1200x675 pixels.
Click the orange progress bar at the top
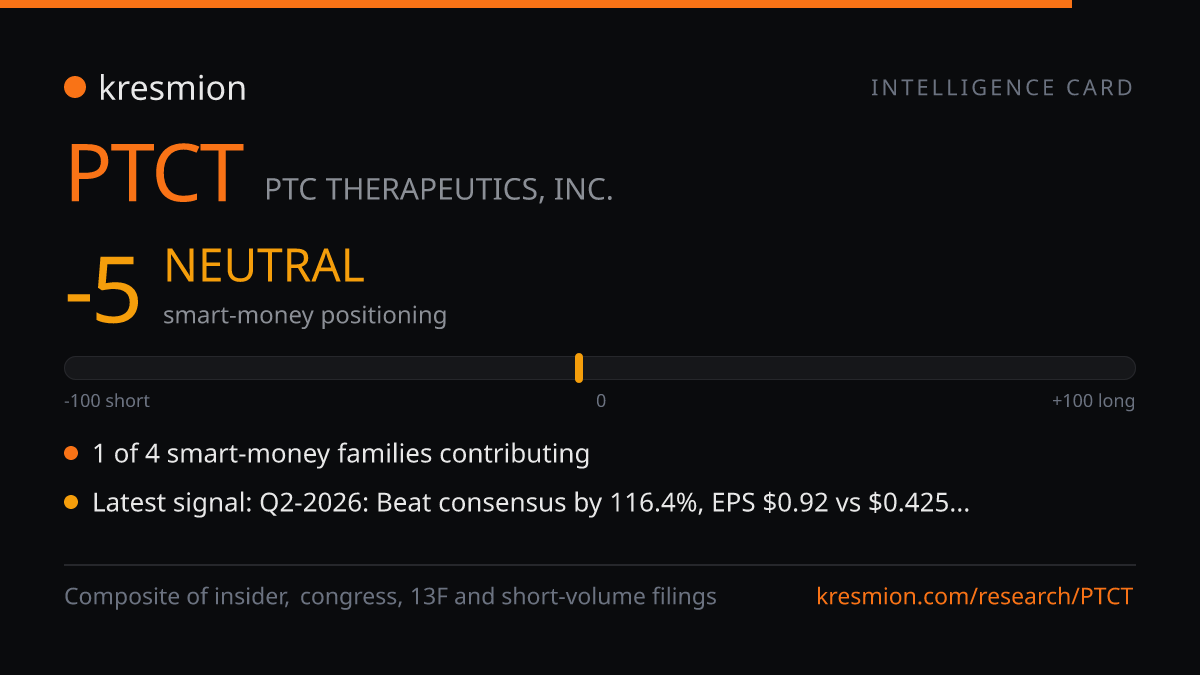click(x=536, y=4)
